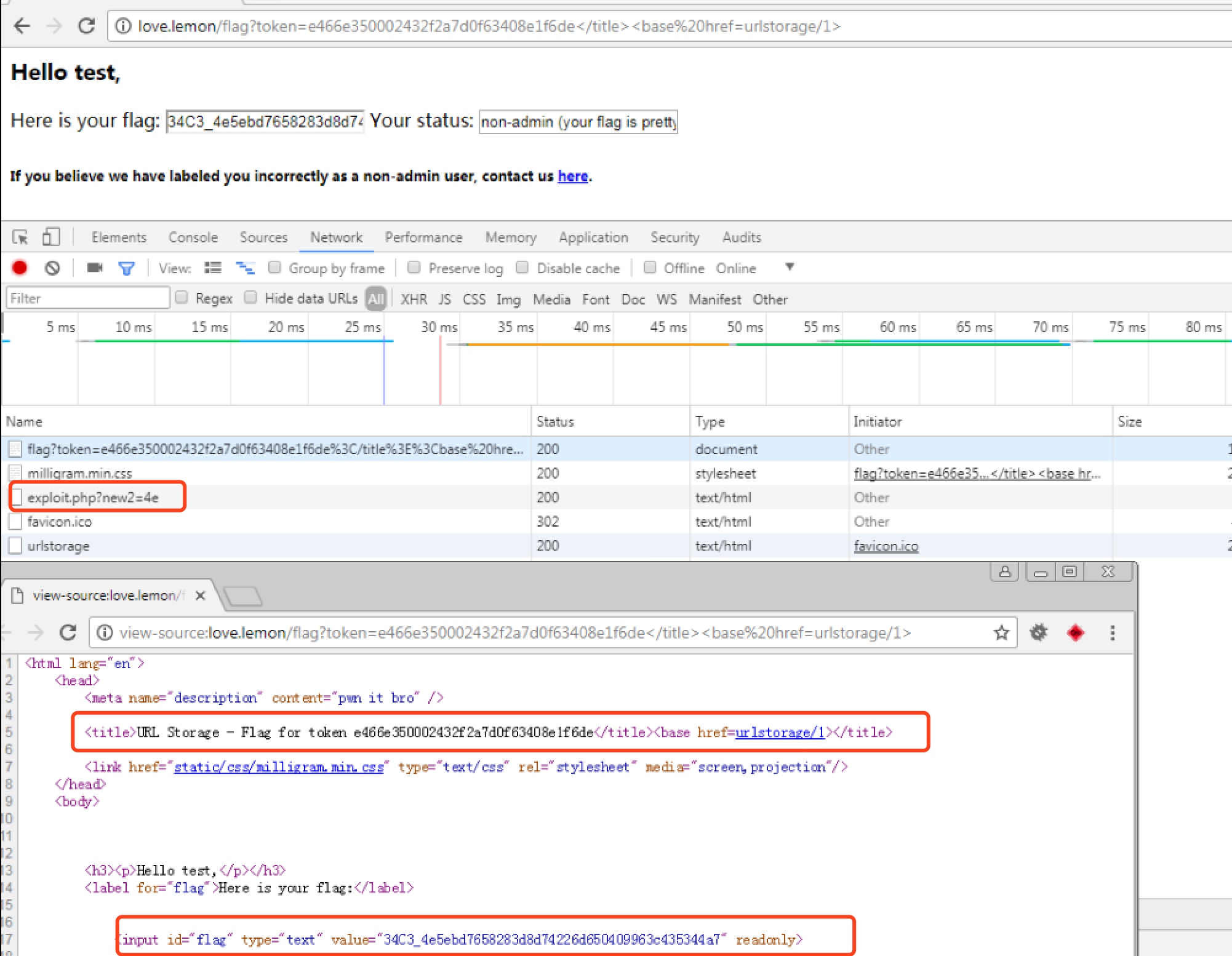1232x956 pixels.
Task: Click the 'here' contact link
Action: [x=572, y=176]
